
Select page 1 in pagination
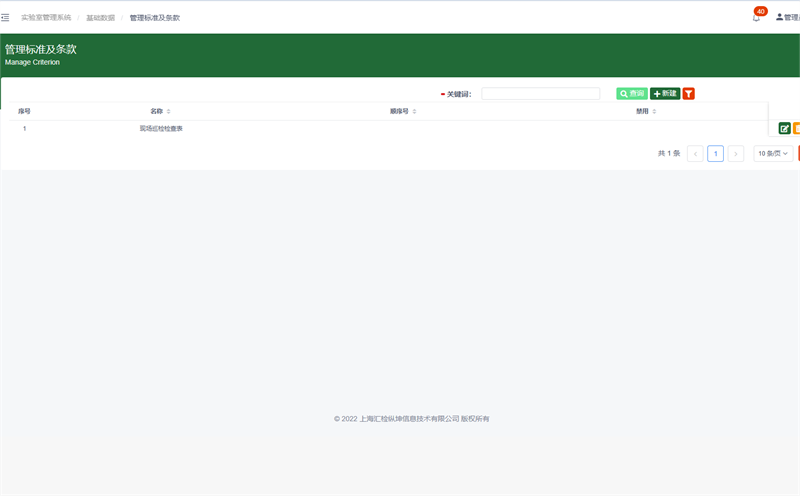click(x=715, y=153)
